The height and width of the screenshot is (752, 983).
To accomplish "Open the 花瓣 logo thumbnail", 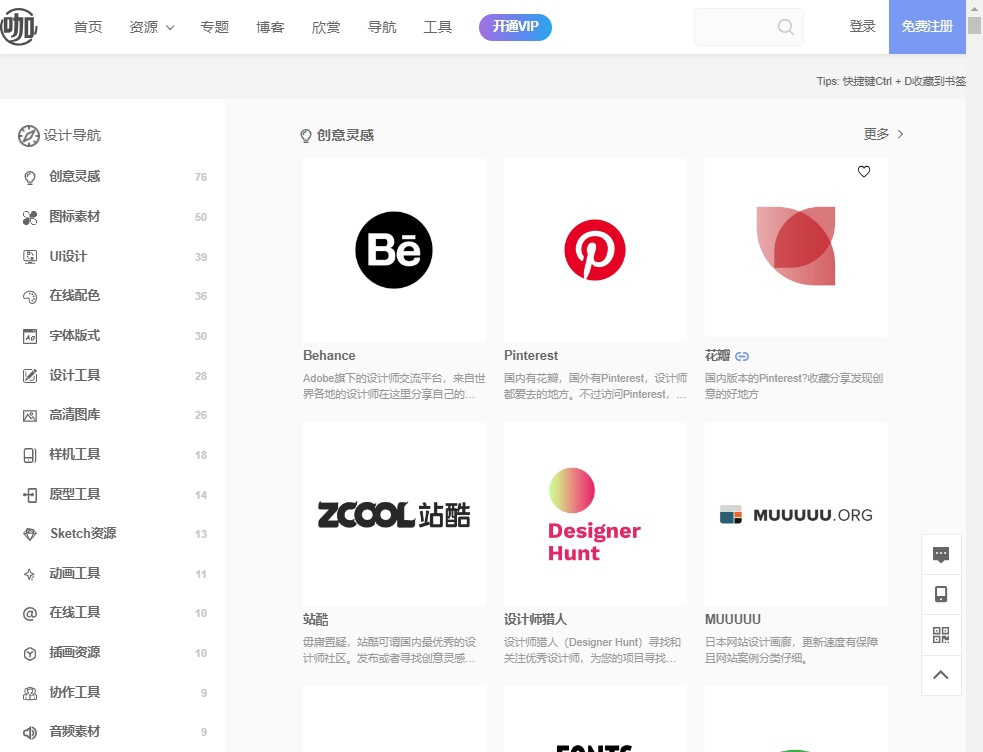I will [796, 247].
